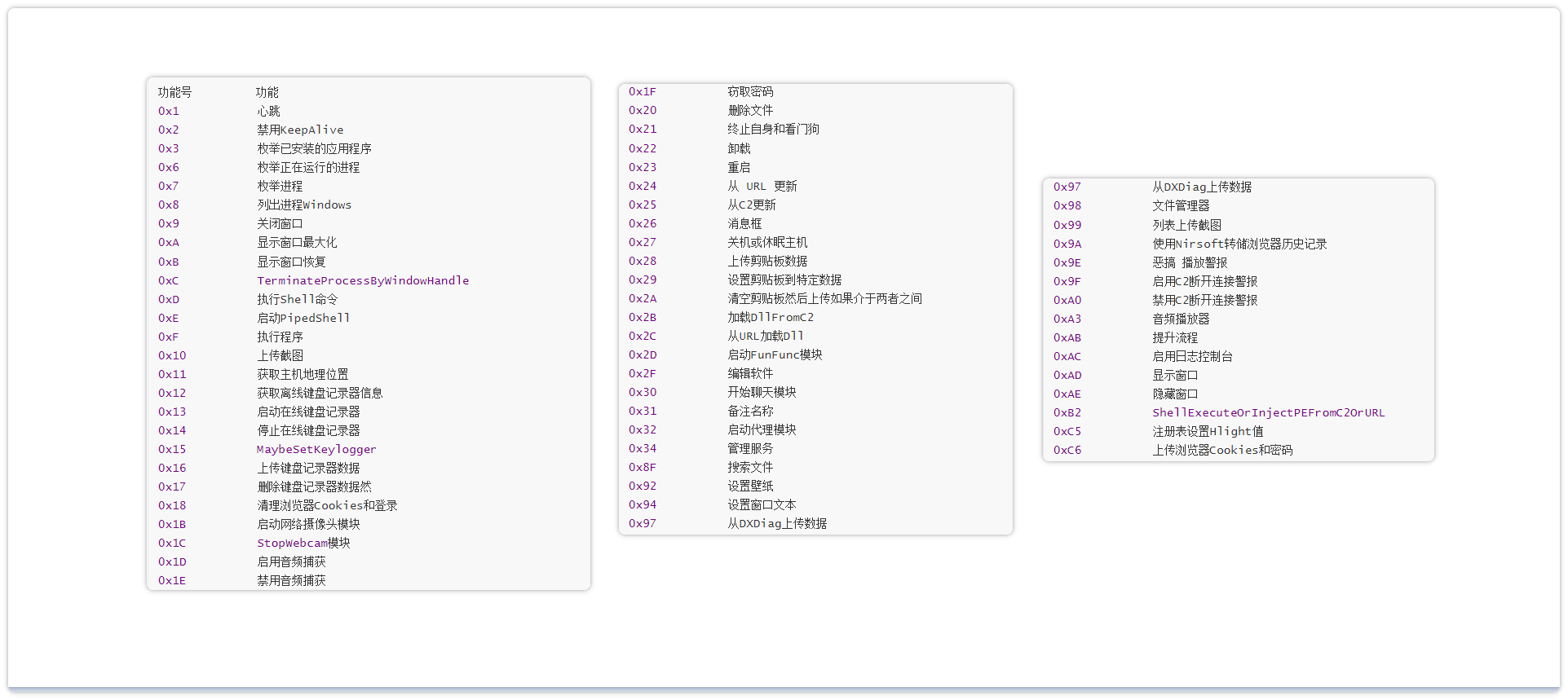The width and height of the screenshot is (1568, 700).
Task: Select the 终止自身和看门狗 description
Action: pyautogui.click(x=773, y=129)
